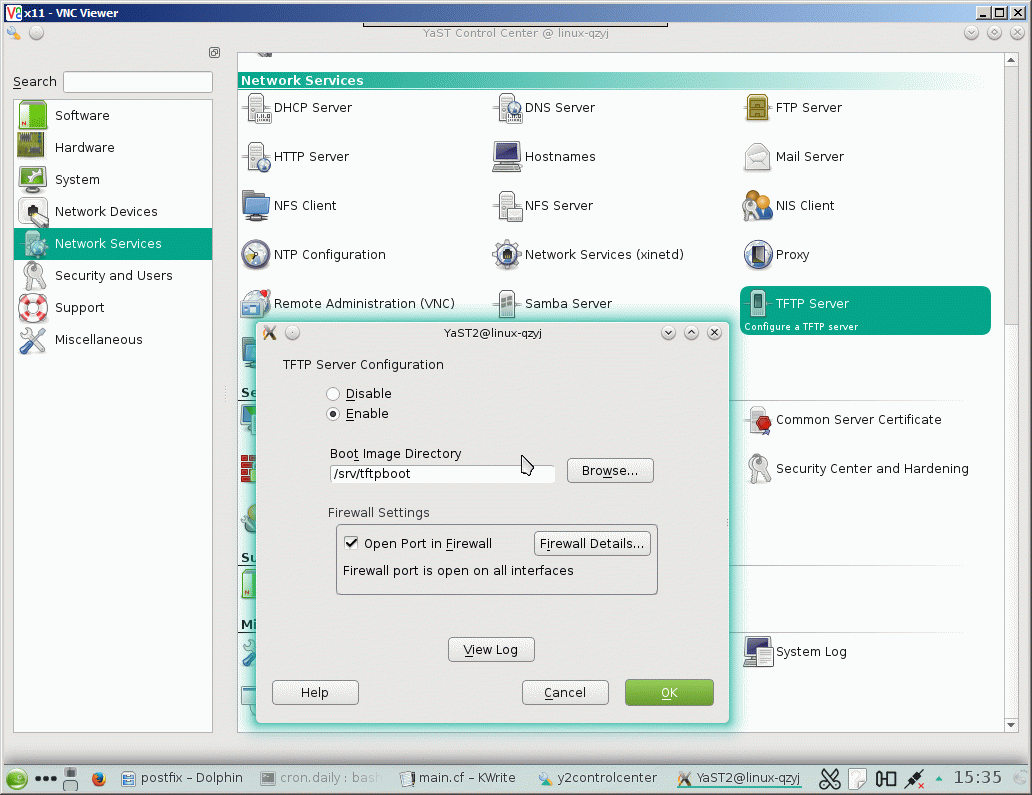
Task: Open Firewall Details... dialog
Action: click(592, 544)
